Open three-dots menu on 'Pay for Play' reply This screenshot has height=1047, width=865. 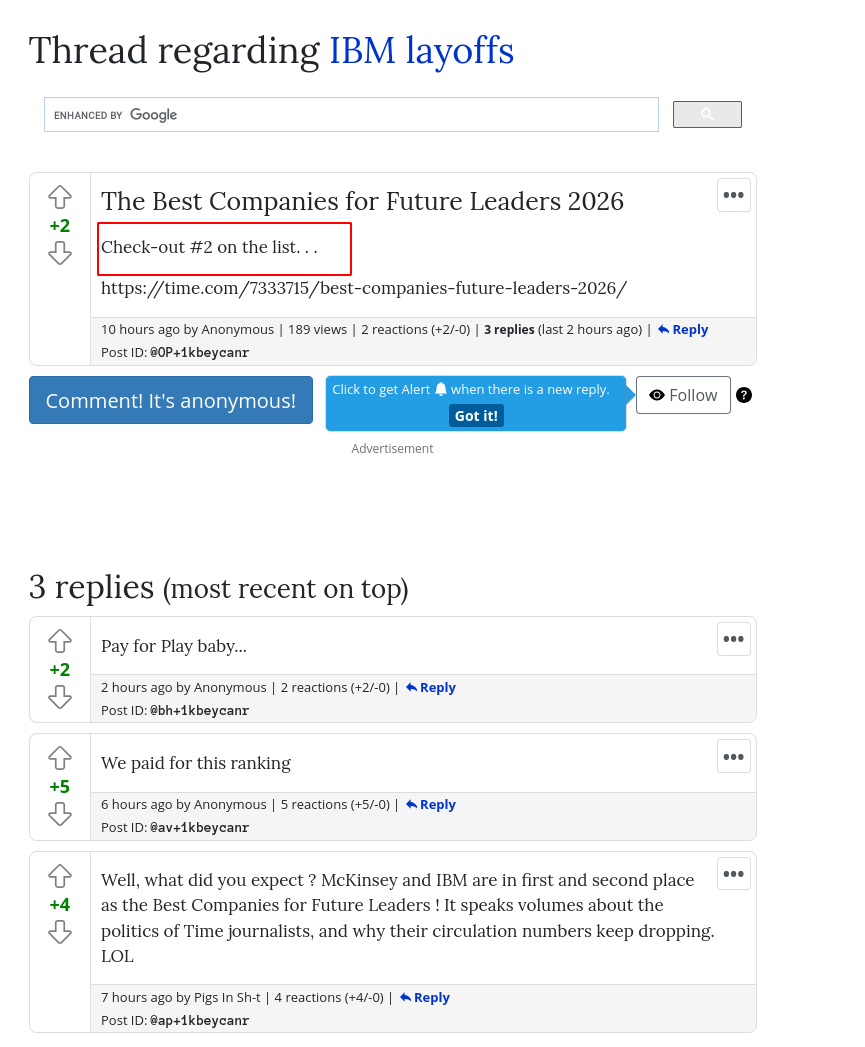pos(733,639)
